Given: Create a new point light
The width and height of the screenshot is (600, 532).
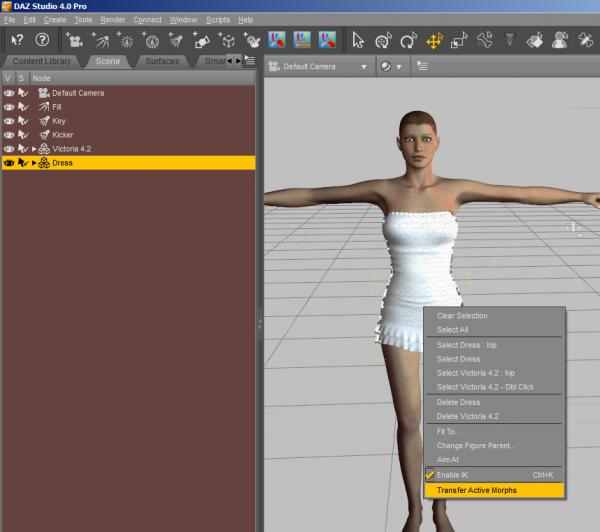Looking at the screenshot, I should 126,40.
